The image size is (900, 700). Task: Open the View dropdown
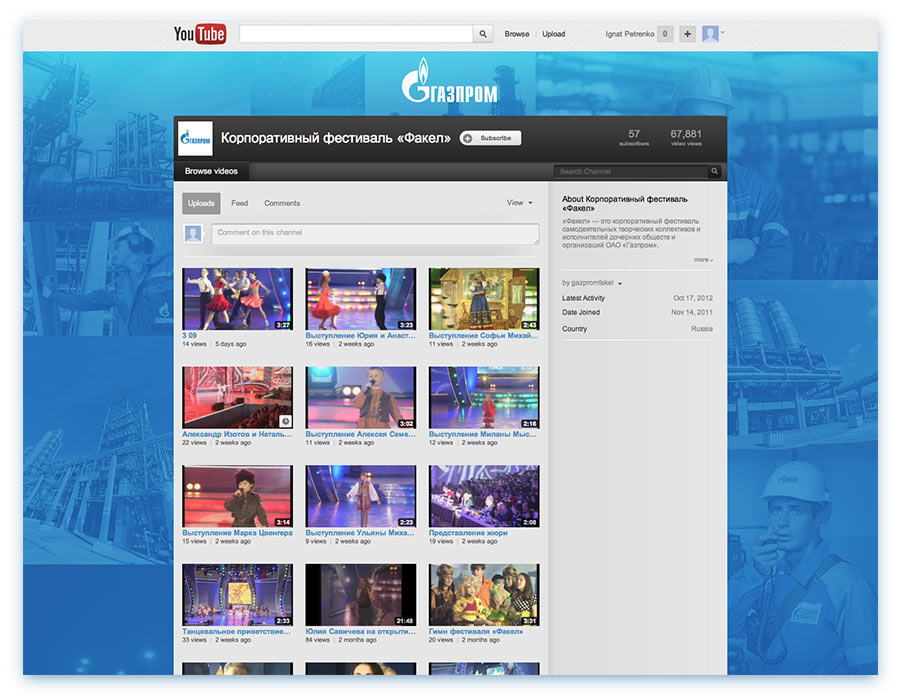[x=519, y=202]
